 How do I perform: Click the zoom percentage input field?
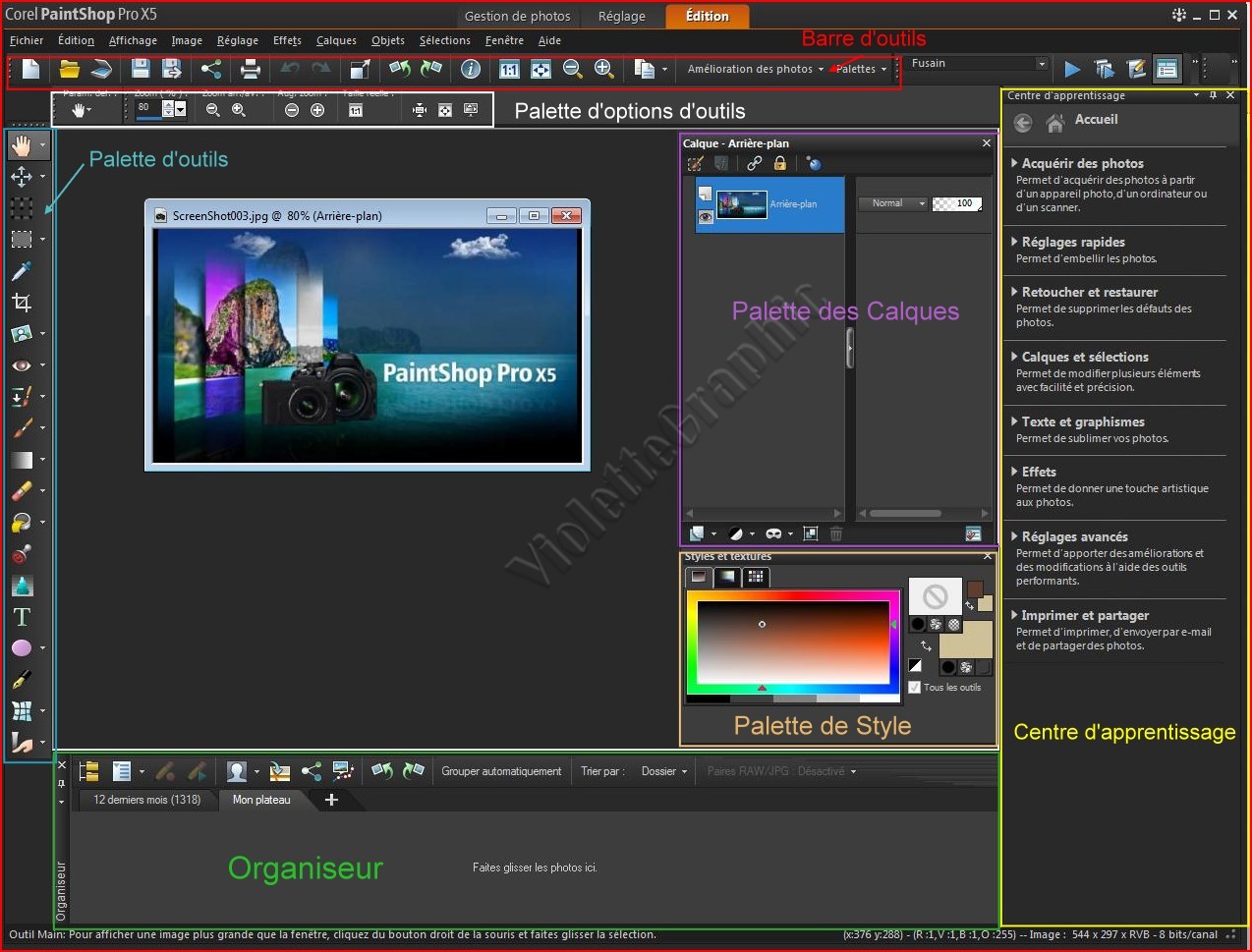click(x=147, y=108)
